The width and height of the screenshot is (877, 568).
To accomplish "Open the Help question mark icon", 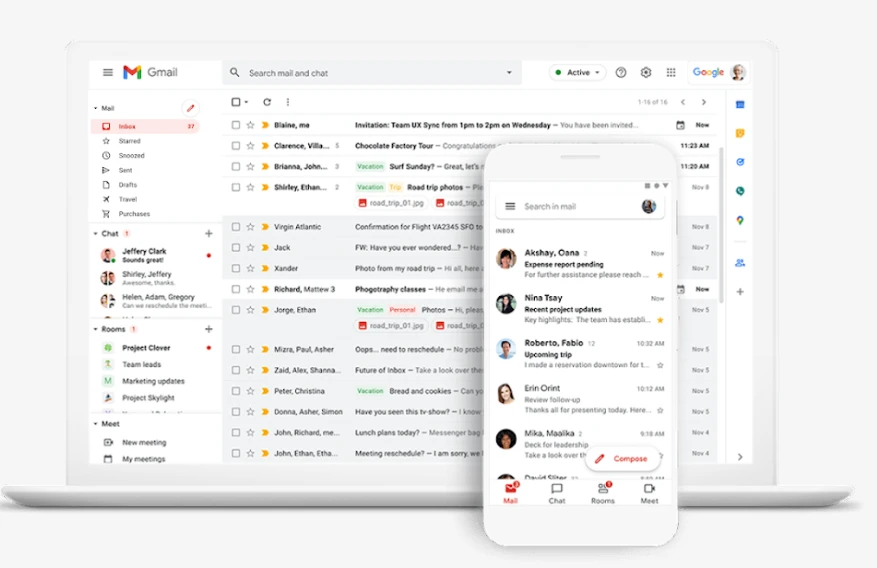I will pyautogui.click(x=621, y=72).
